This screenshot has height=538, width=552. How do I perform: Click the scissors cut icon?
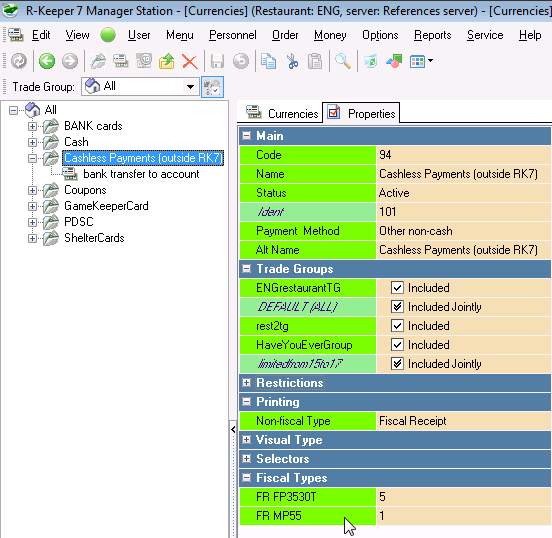click(292, 61)
